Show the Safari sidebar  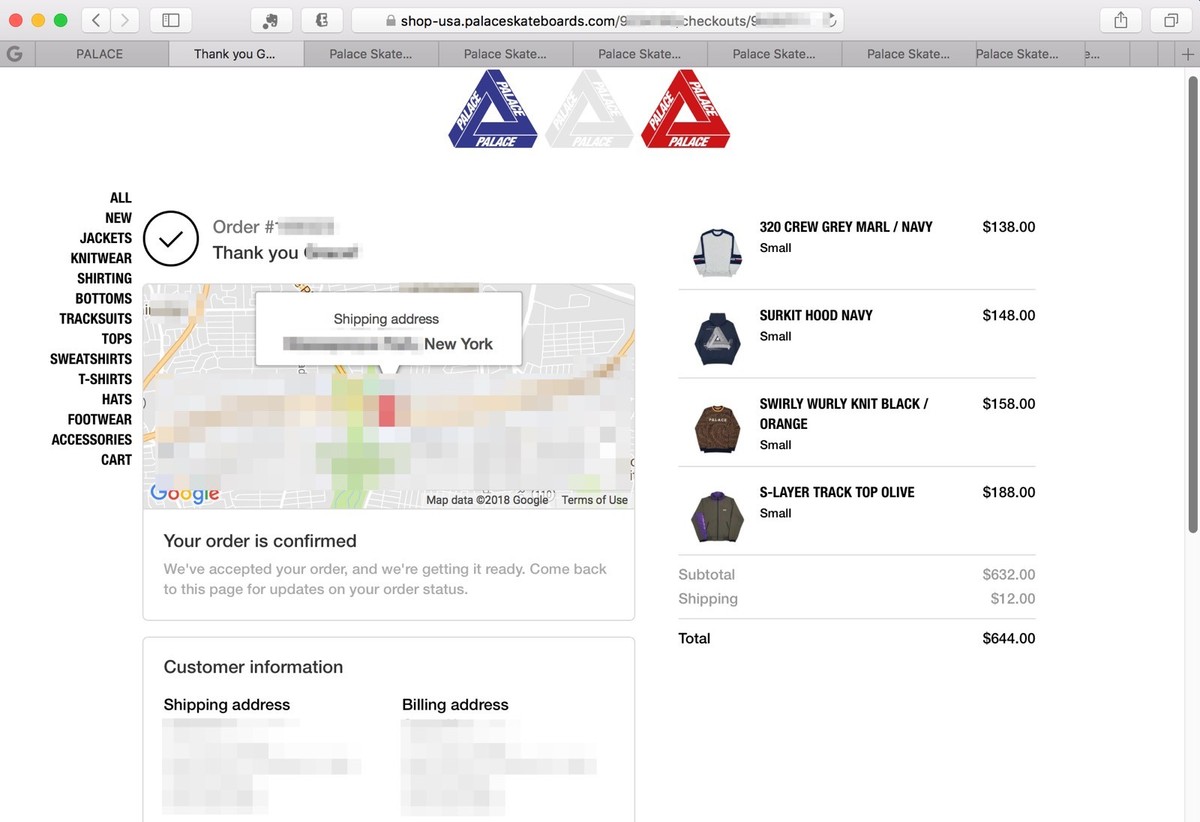click(171, 19)
